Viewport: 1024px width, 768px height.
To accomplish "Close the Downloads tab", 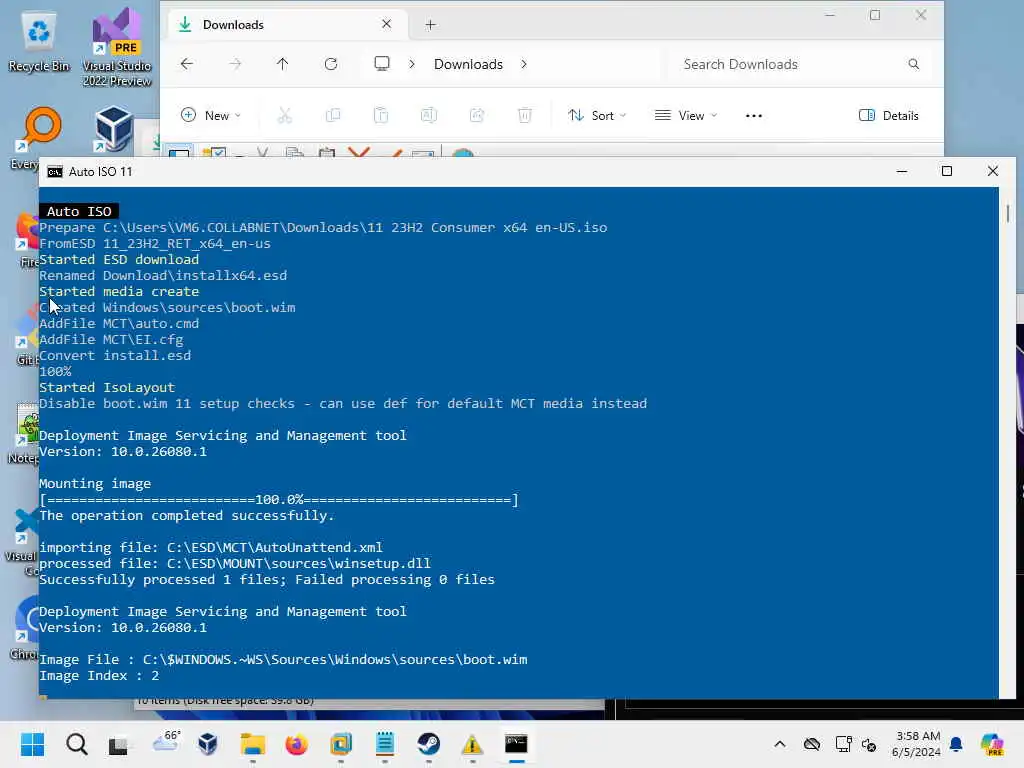I will tap(387, 24).
